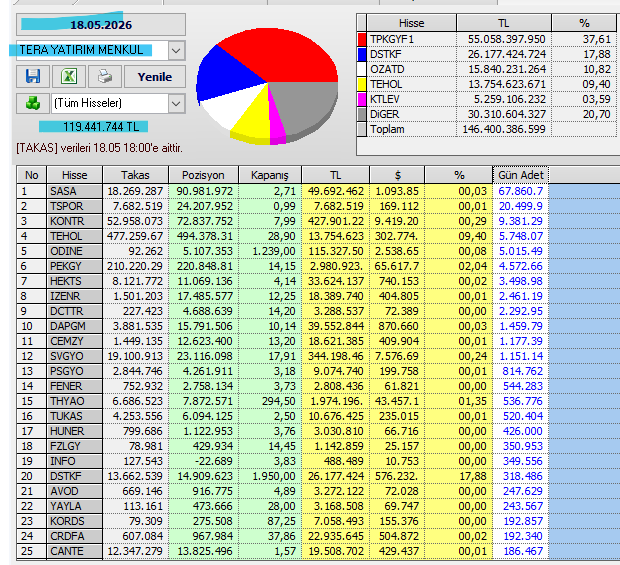Click the 67.860.7 Gün Adet value
The height and width of the screenshot is (565, 620).
tap(520, 191)
